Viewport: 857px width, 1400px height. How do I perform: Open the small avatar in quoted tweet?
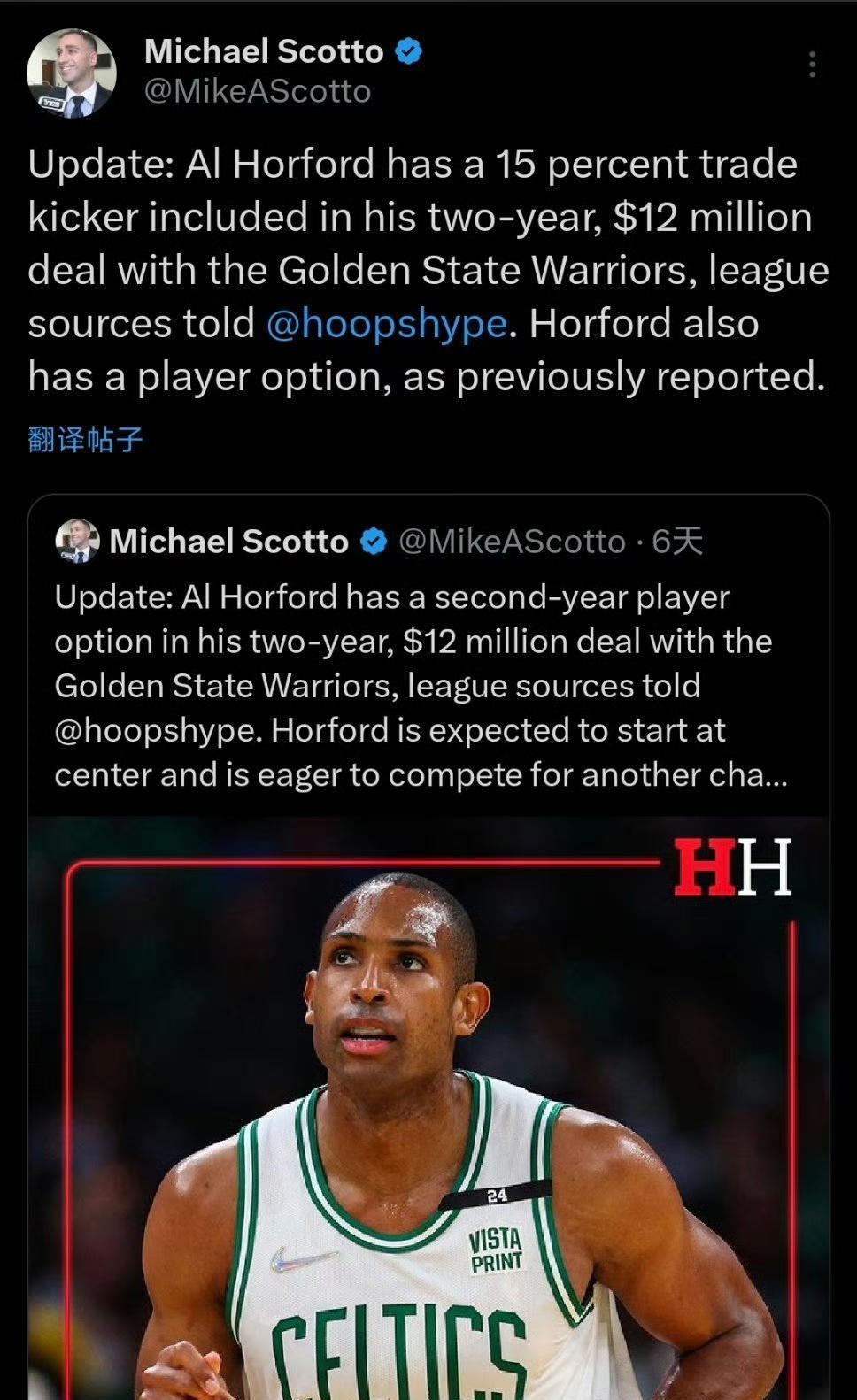click(x=78, y=541)
